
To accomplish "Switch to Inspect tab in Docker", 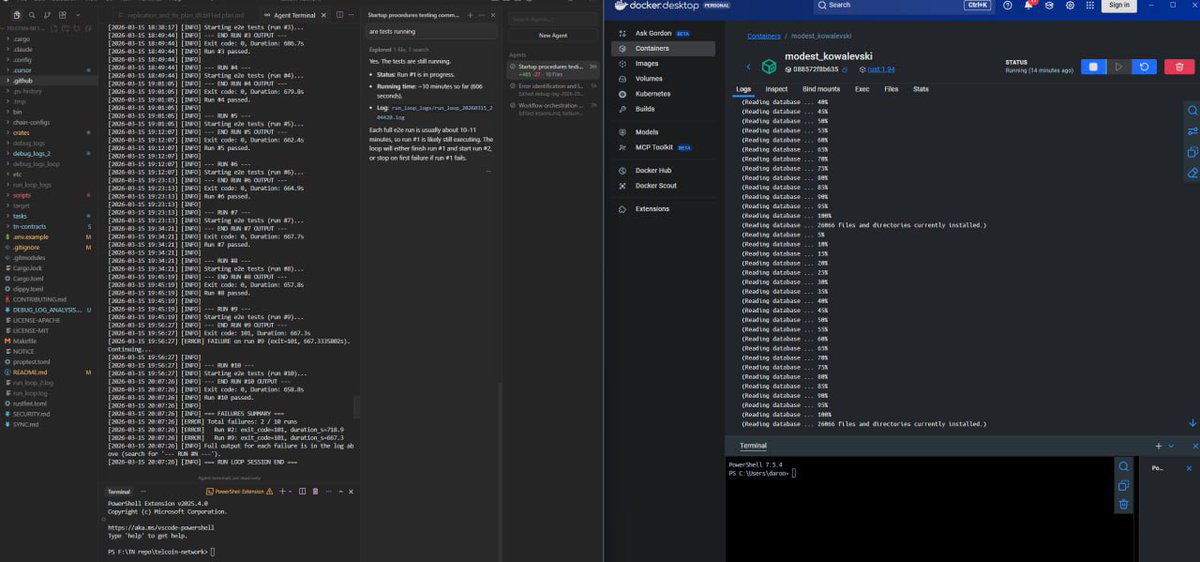I will point(776,89).
